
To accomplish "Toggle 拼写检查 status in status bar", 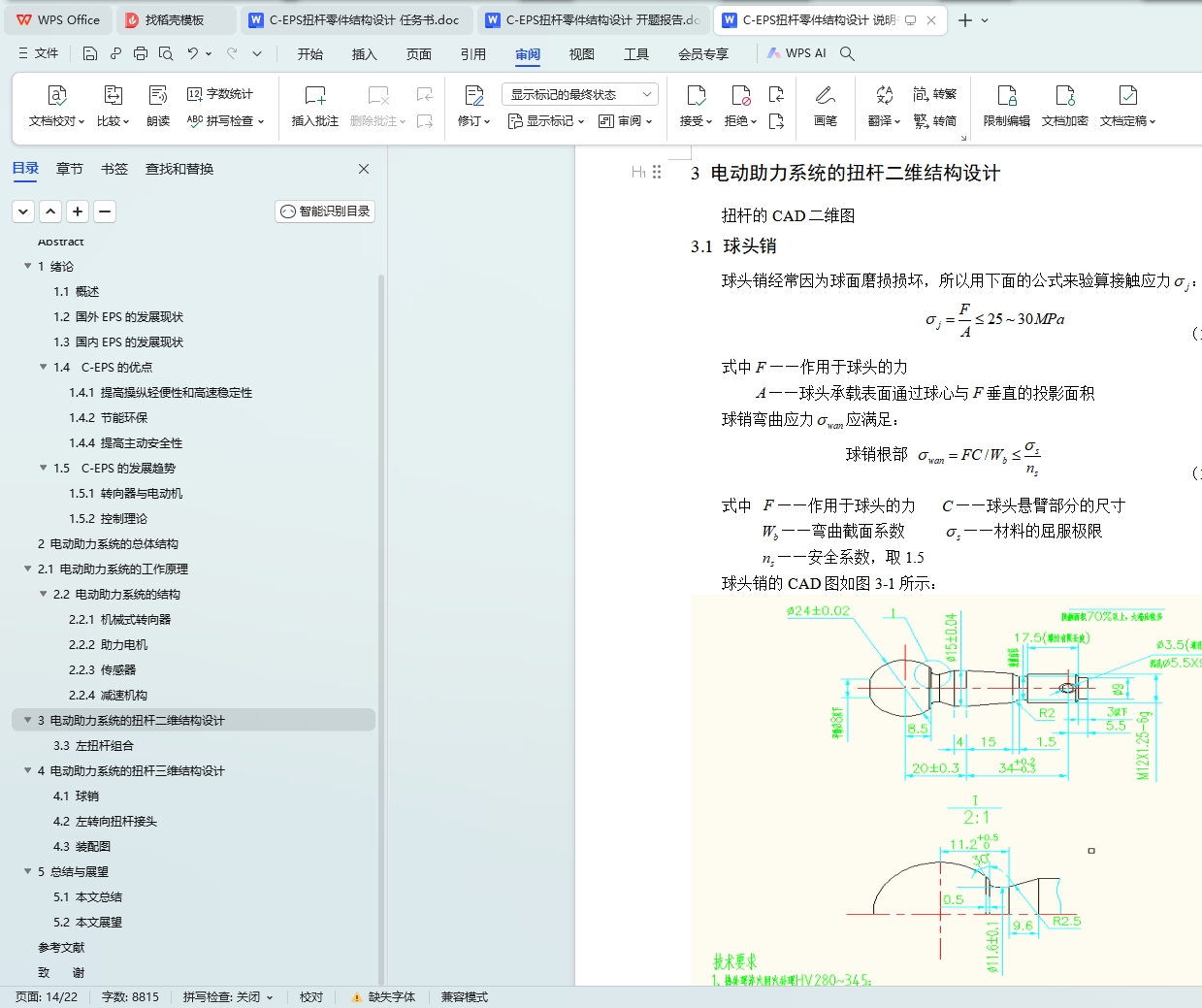I will tap(228, 997).
